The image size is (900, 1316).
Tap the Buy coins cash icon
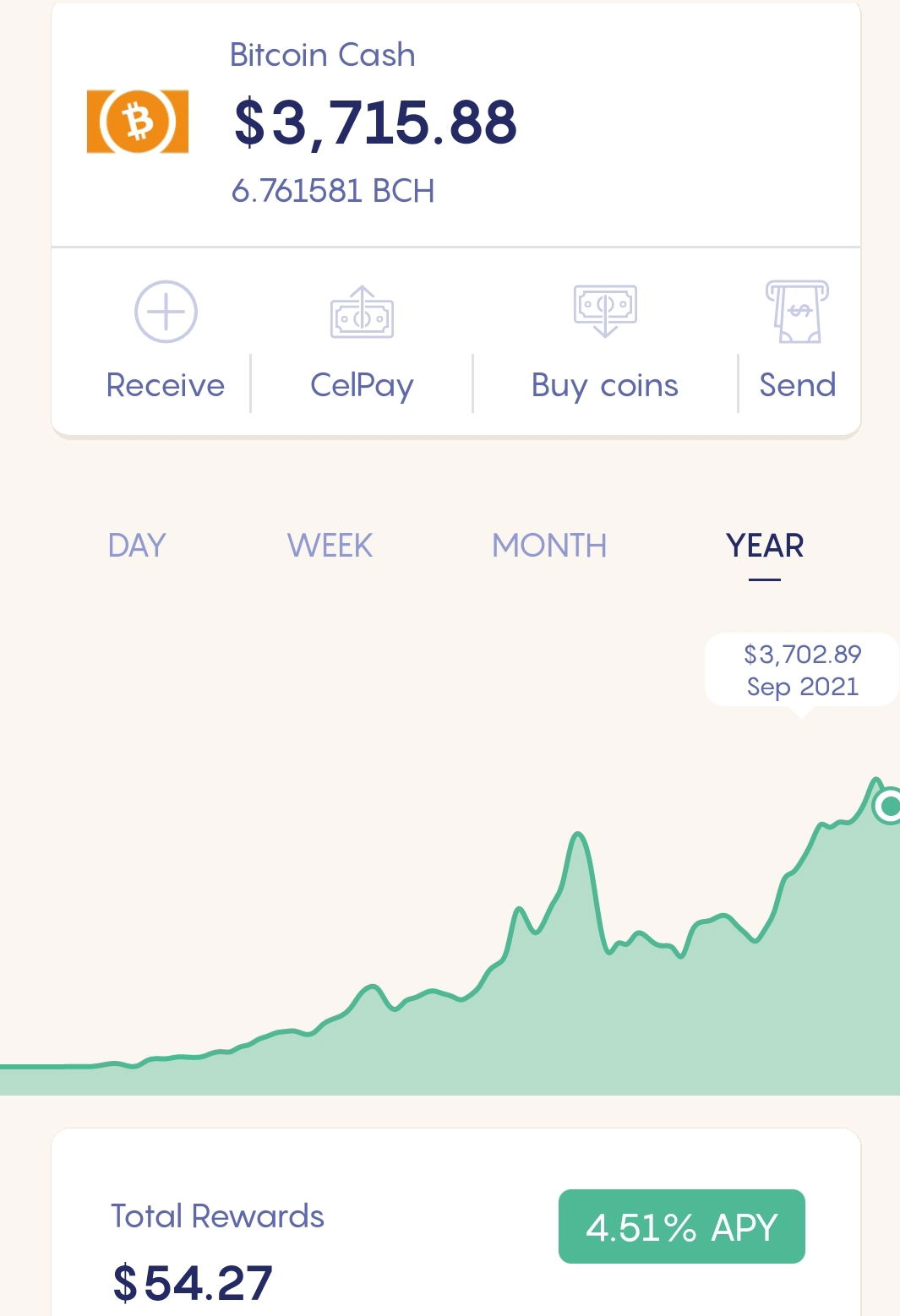[605, 310]
